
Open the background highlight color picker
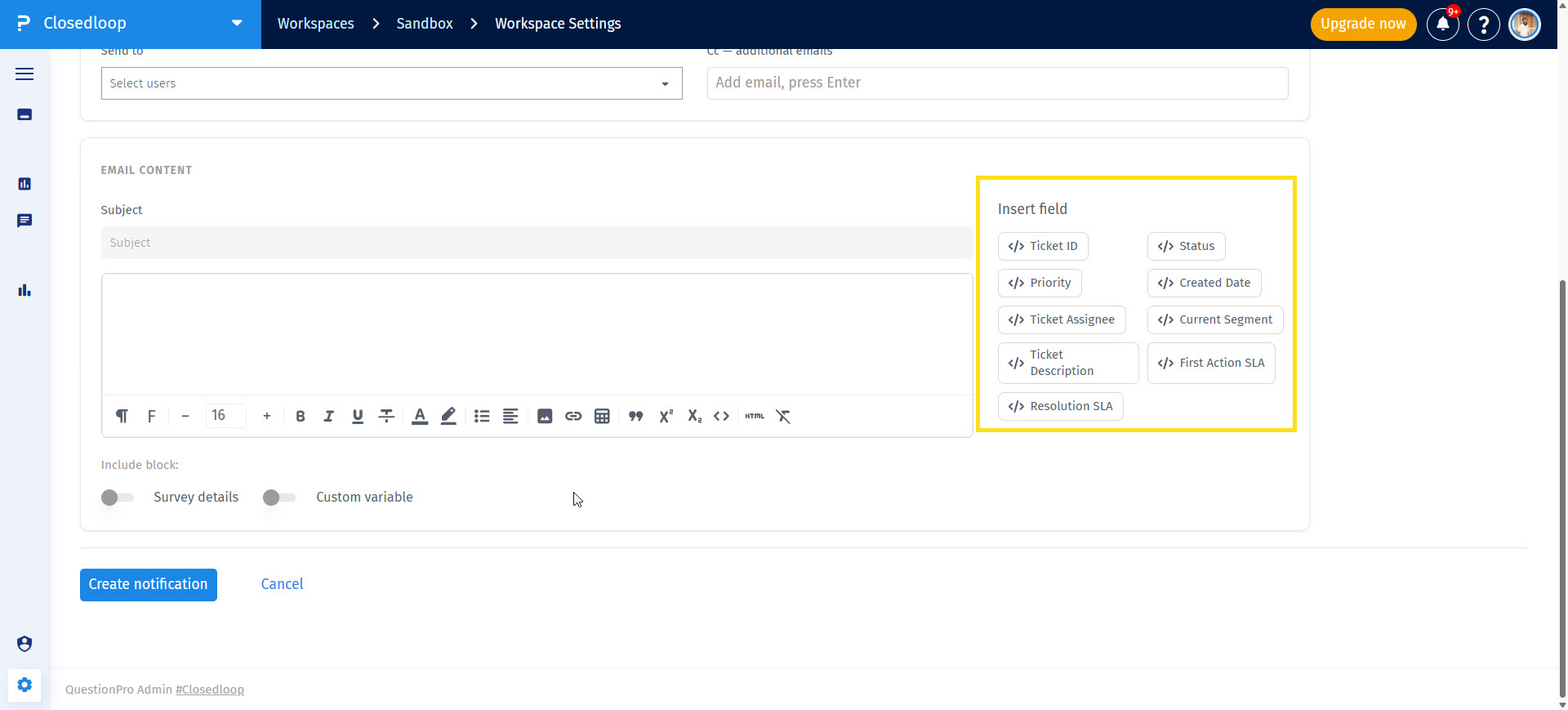pyautogui.click(x=448, y=416)
